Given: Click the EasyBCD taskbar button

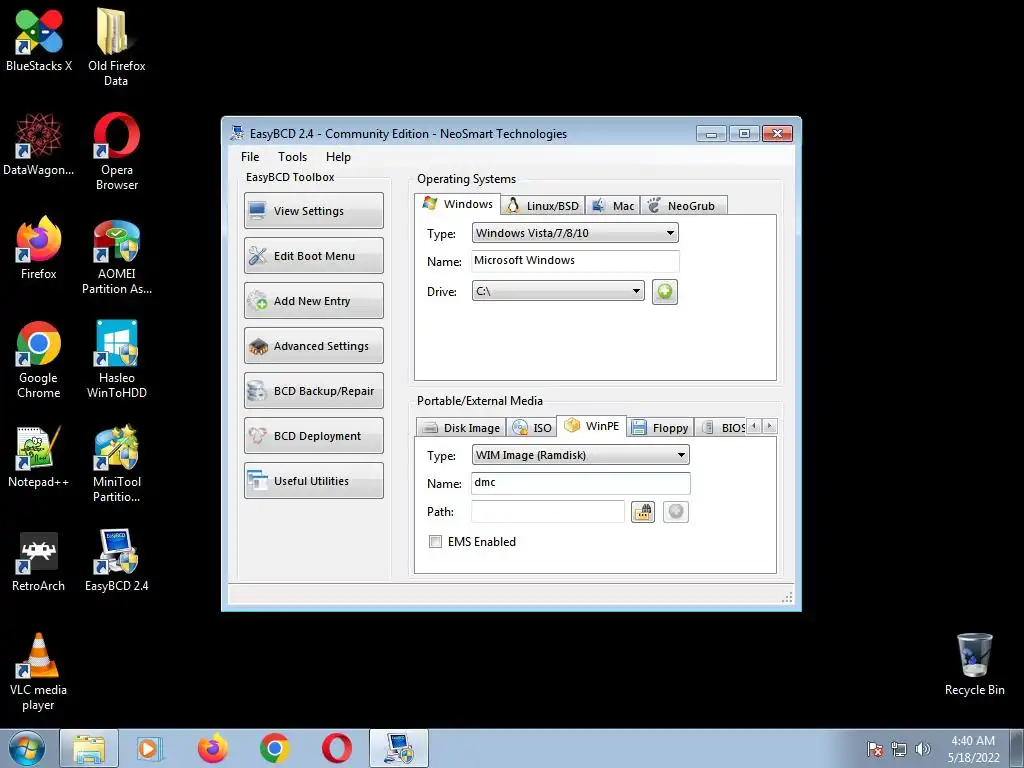Looking at the screenshot, I should point(399,749).
